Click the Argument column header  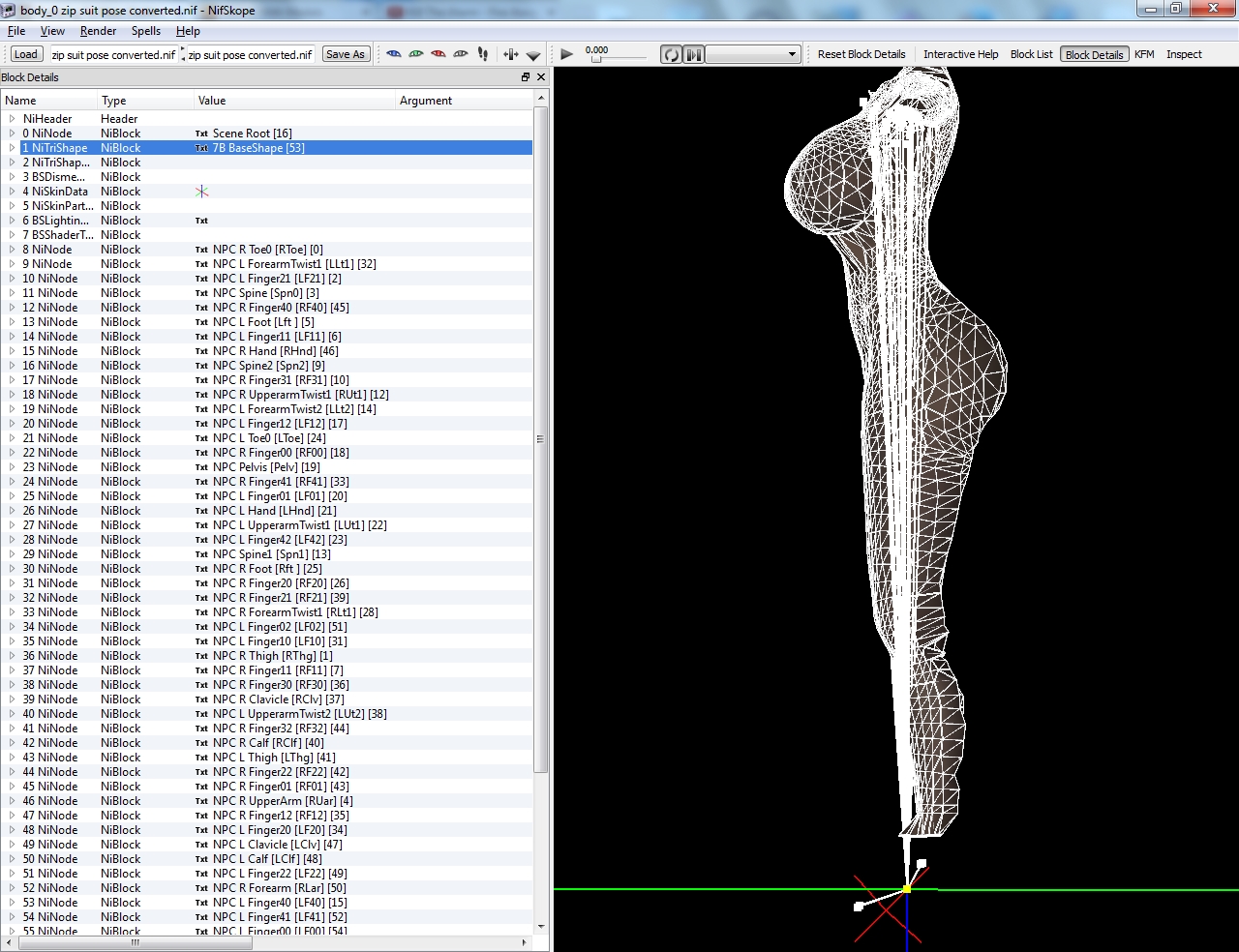pyautogui.click(x=464, y=101)
